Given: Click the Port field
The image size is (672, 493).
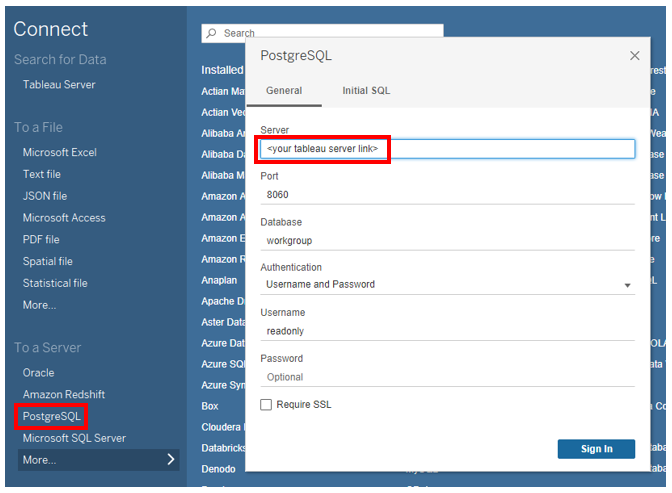Looking at the screenshot, I should click(446, 195).
